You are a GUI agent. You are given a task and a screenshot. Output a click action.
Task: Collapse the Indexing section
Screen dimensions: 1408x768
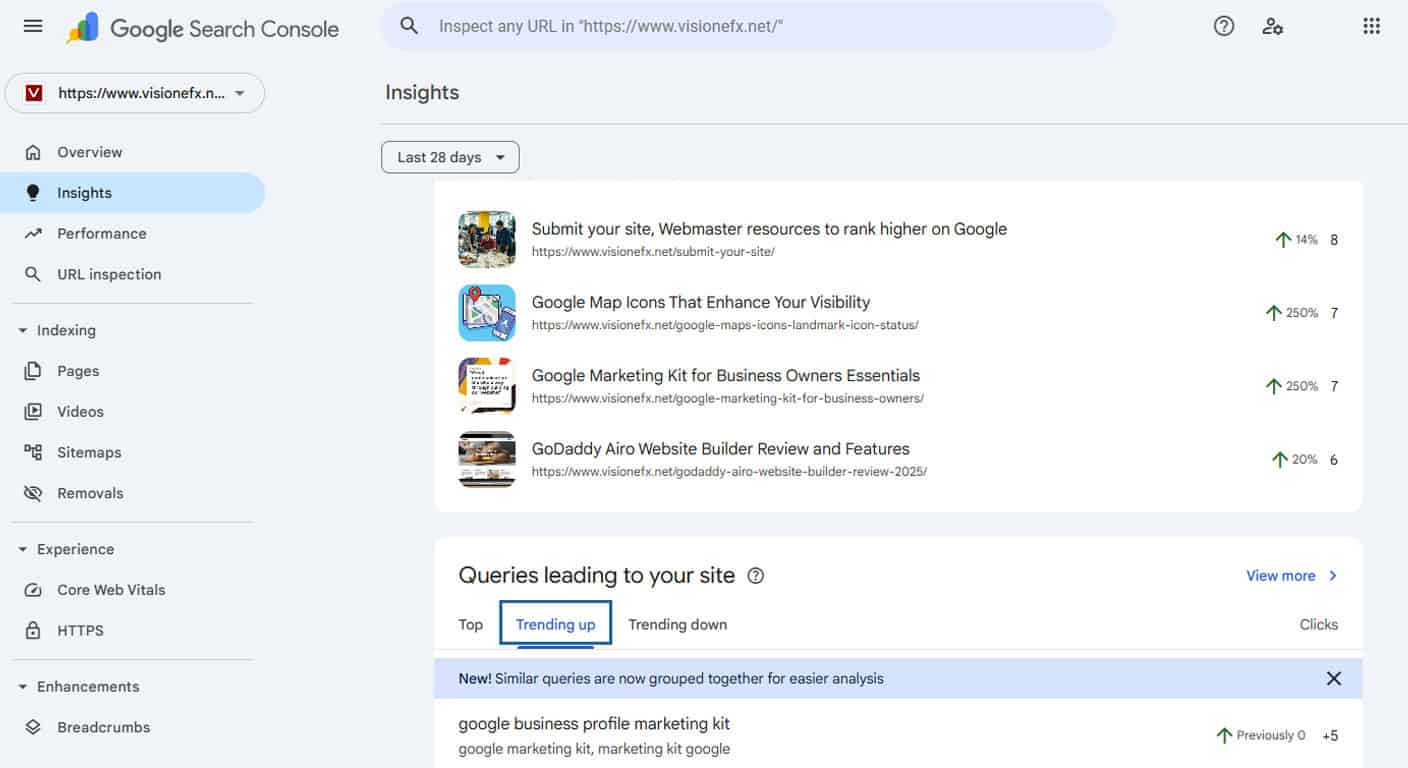click(22, 330)
